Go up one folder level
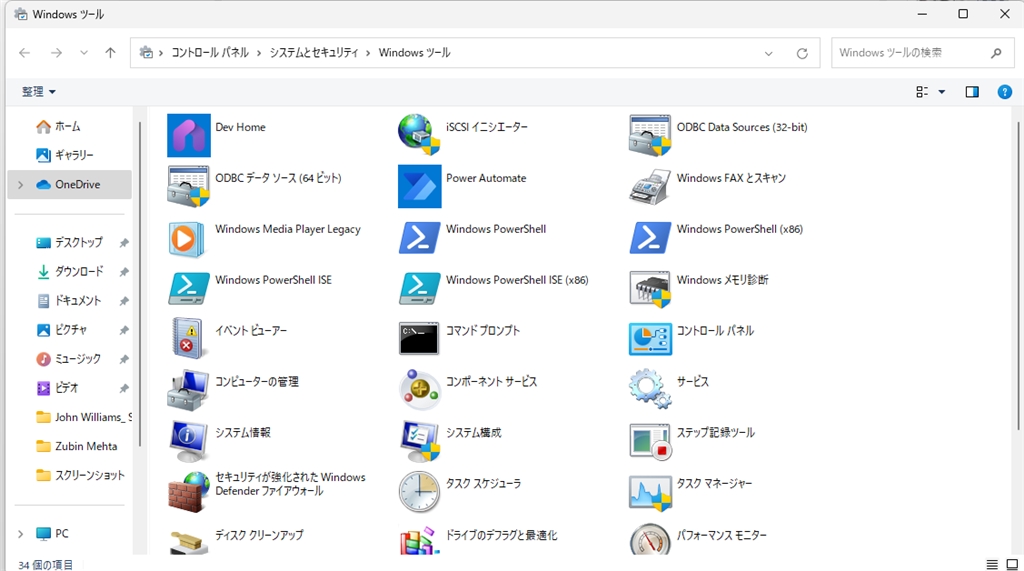This screenshot has width=1024, height=571. click(x=110, y=53)
